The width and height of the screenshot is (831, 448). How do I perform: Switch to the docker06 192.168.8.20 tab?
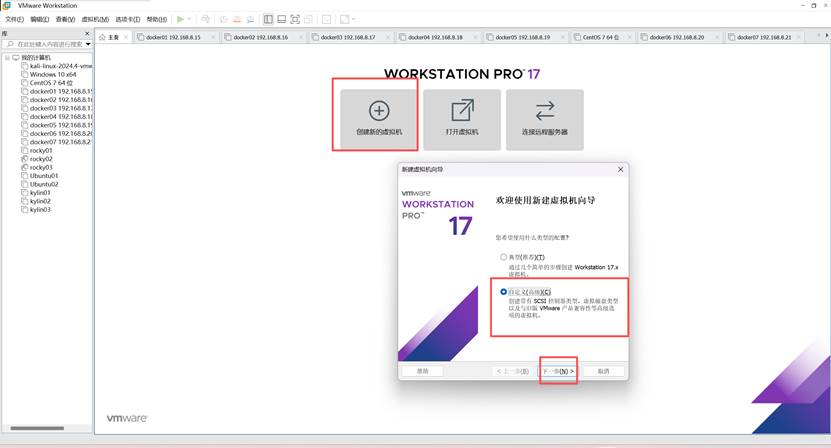(677, 37)
